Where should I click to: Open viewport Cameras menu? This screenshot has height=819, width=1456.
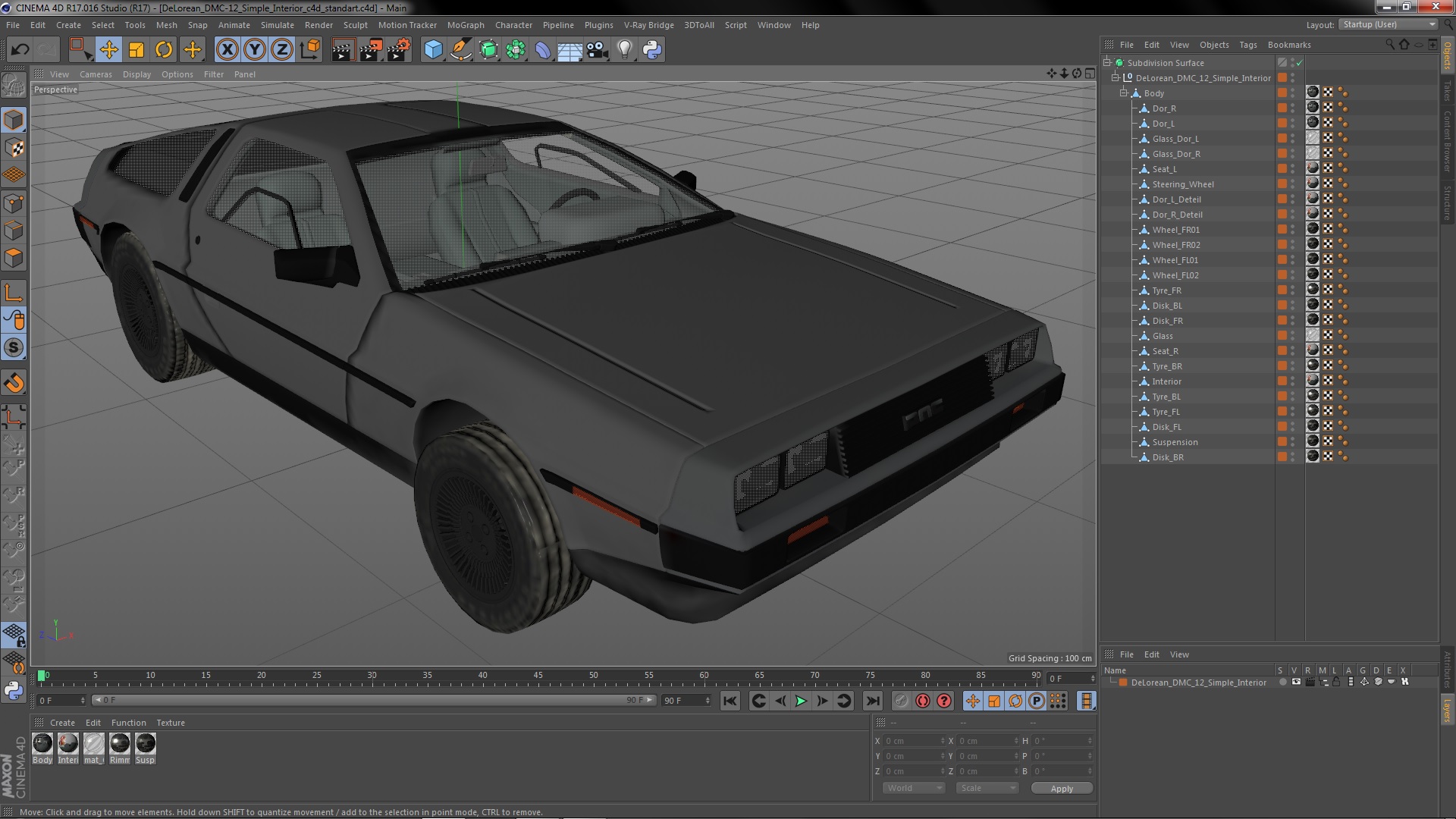[x=96, y=74]
